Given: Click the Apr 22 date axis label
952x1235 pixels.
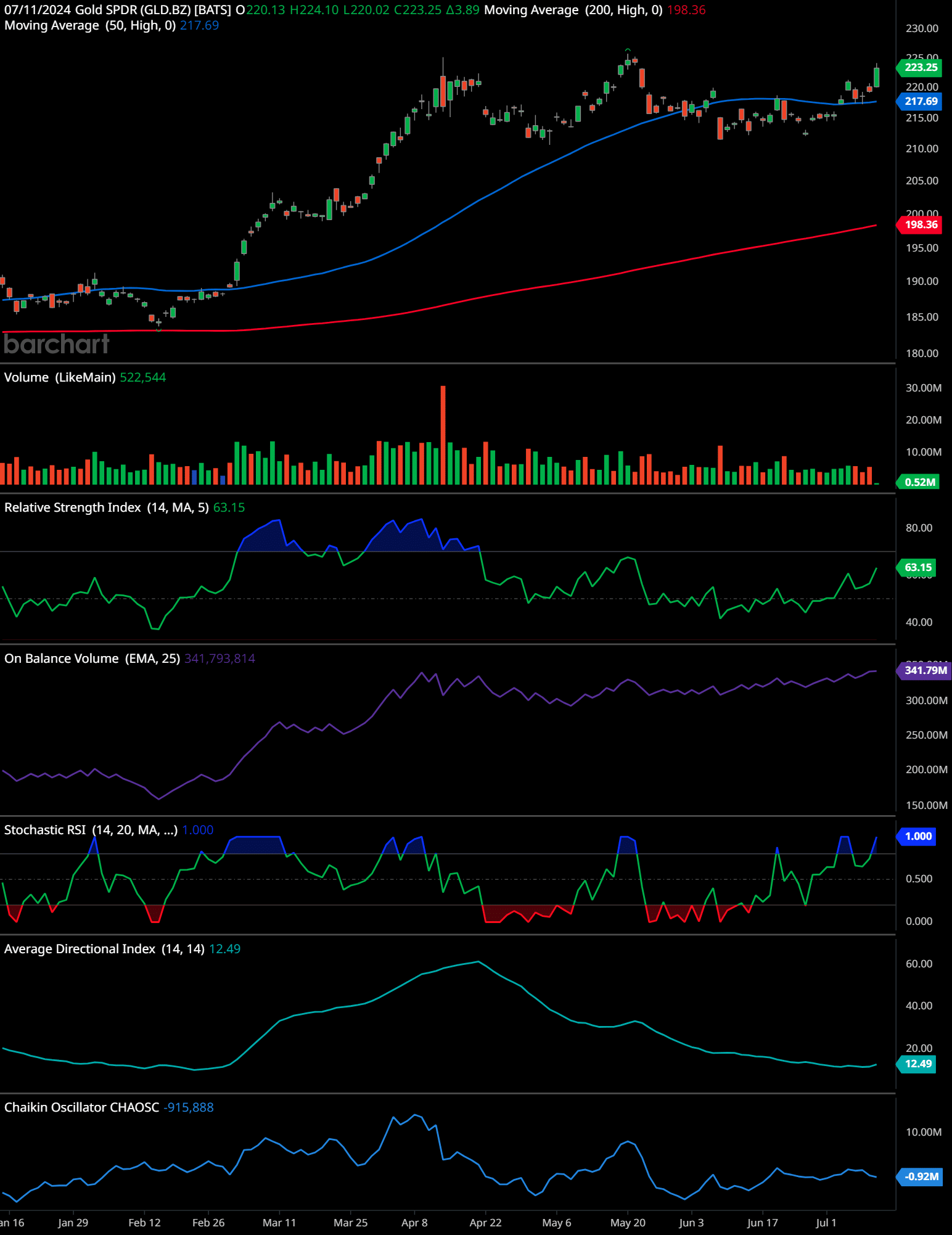Looking at the screenshot, I should pos(485,1223).
